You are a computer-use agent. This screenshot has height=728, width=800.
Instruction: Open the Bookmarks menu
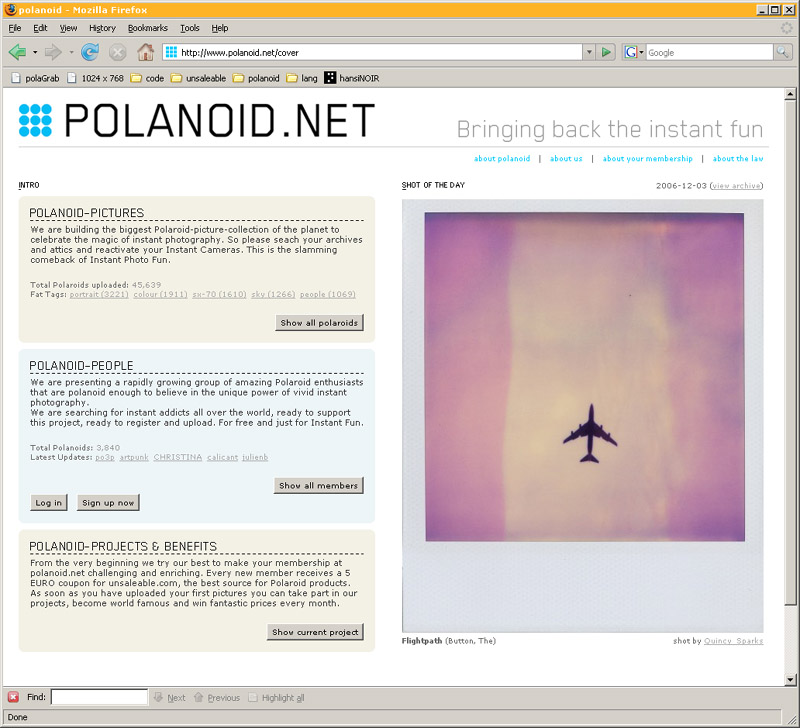[x=148, y=28]
